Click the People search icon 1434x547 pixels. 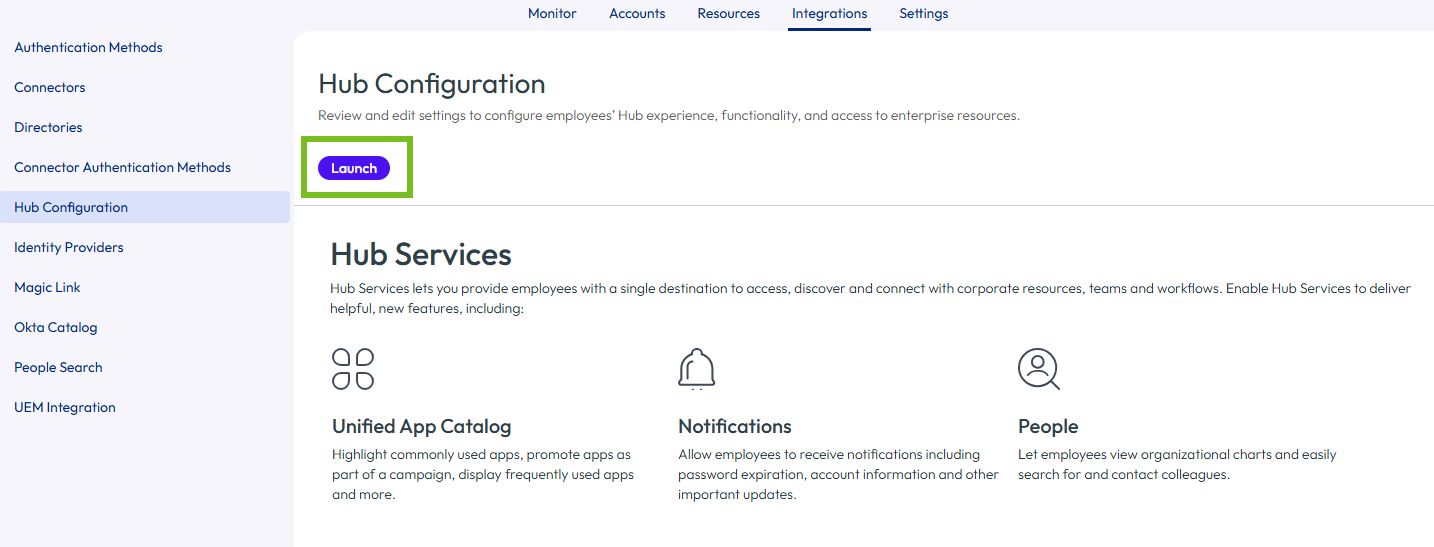tap(1039, 369)
